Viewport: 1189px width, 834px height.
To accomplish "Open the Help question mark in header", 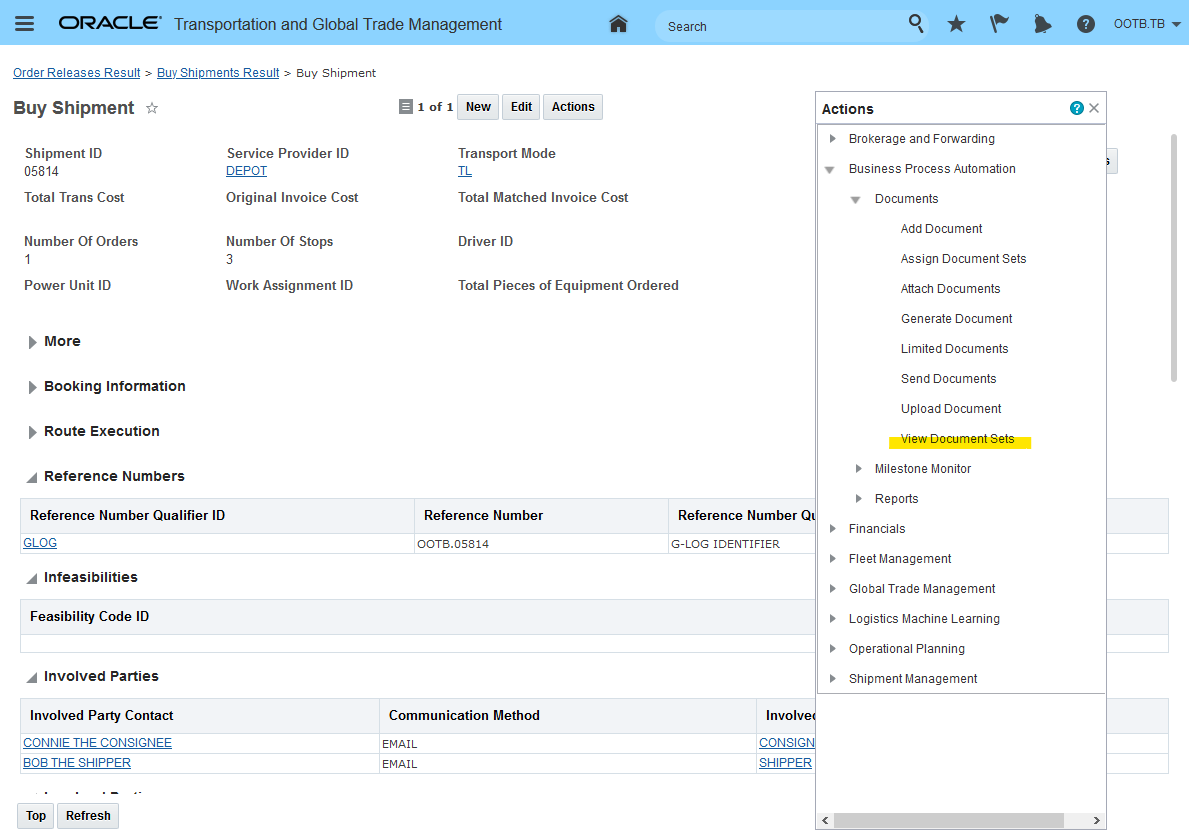I will tap(1085, 24).
